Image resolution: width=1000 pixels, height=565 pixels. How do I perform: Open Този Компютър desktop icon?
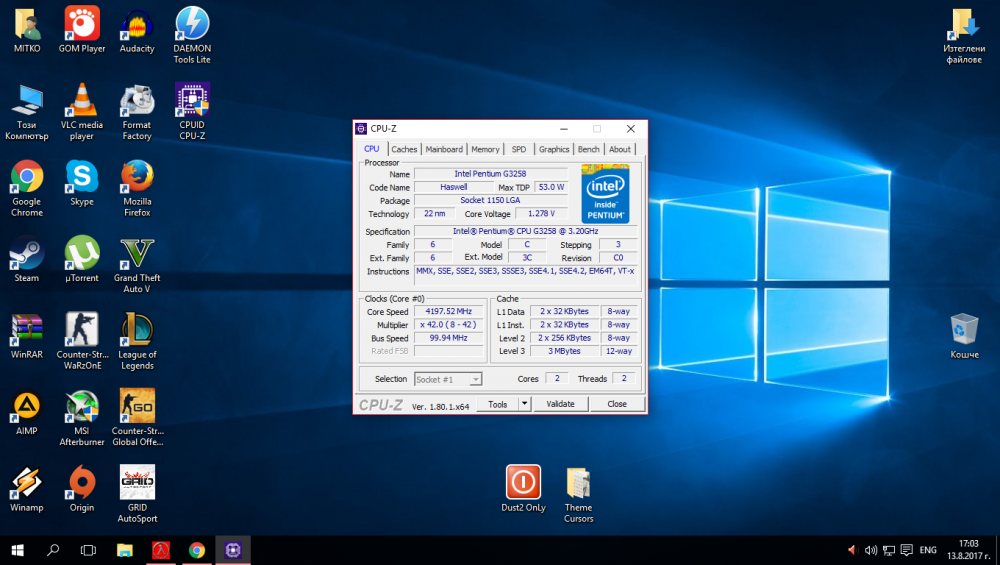(27, 112)
